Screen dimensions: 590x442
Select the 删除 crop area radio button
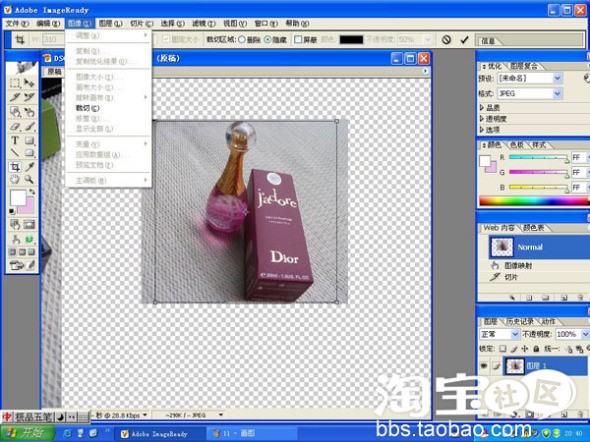point(242,39)
